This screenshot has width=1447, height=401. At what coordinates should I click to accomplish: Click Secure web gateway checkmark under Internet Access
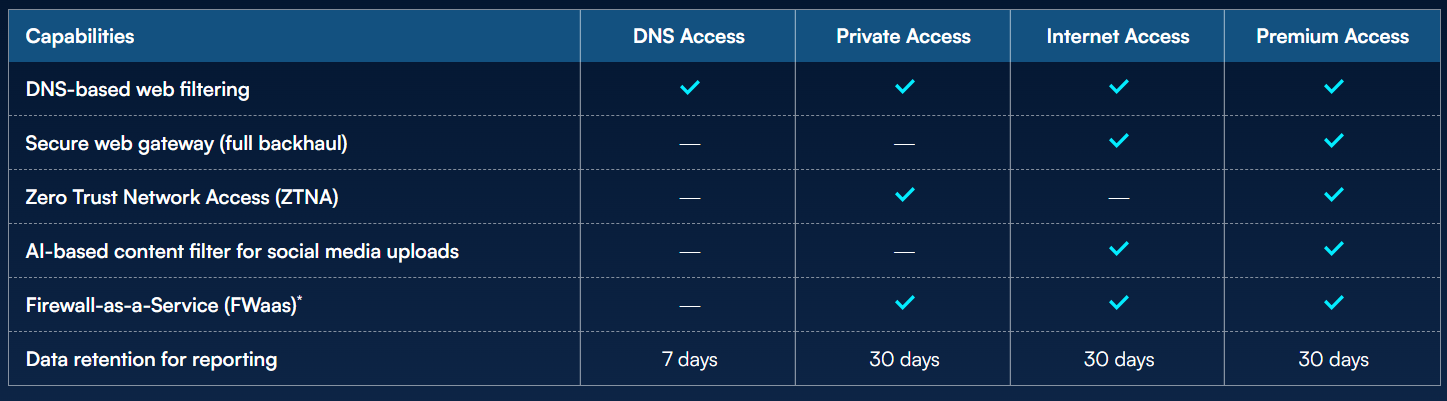coord(1119,141)
